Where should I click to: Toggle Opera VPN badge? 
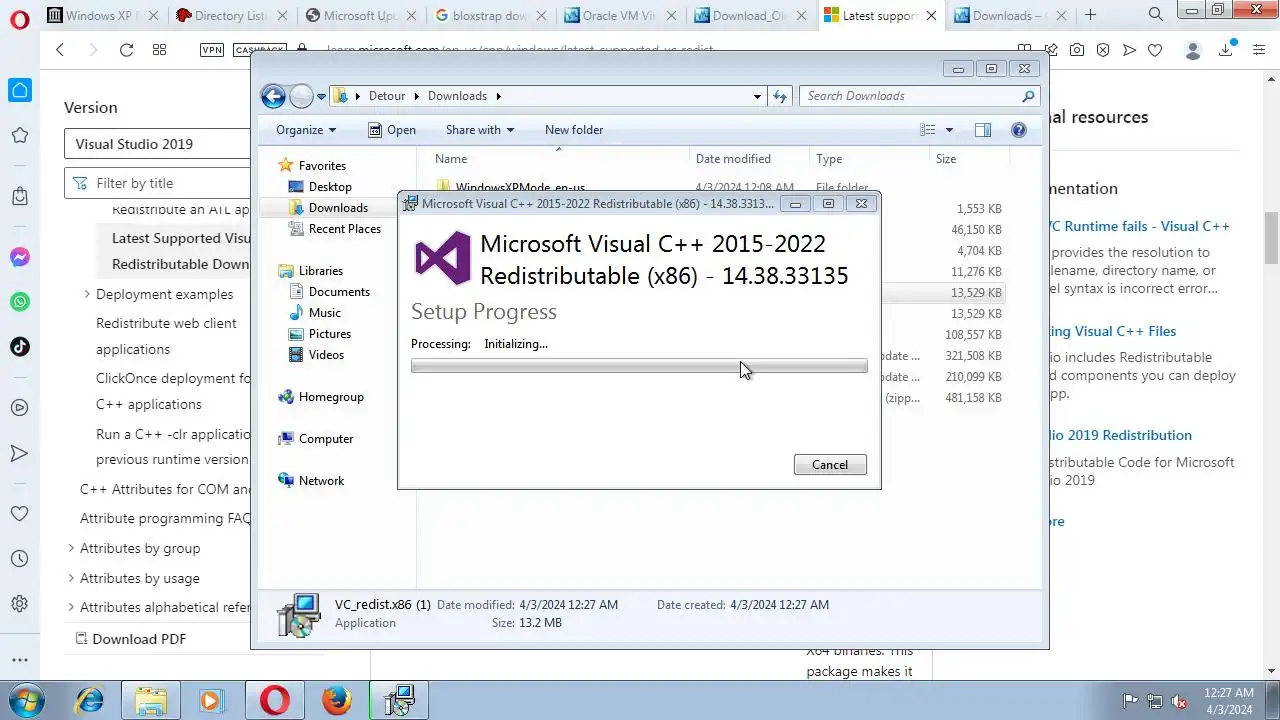pyautogui.click(x=212, y=50)
